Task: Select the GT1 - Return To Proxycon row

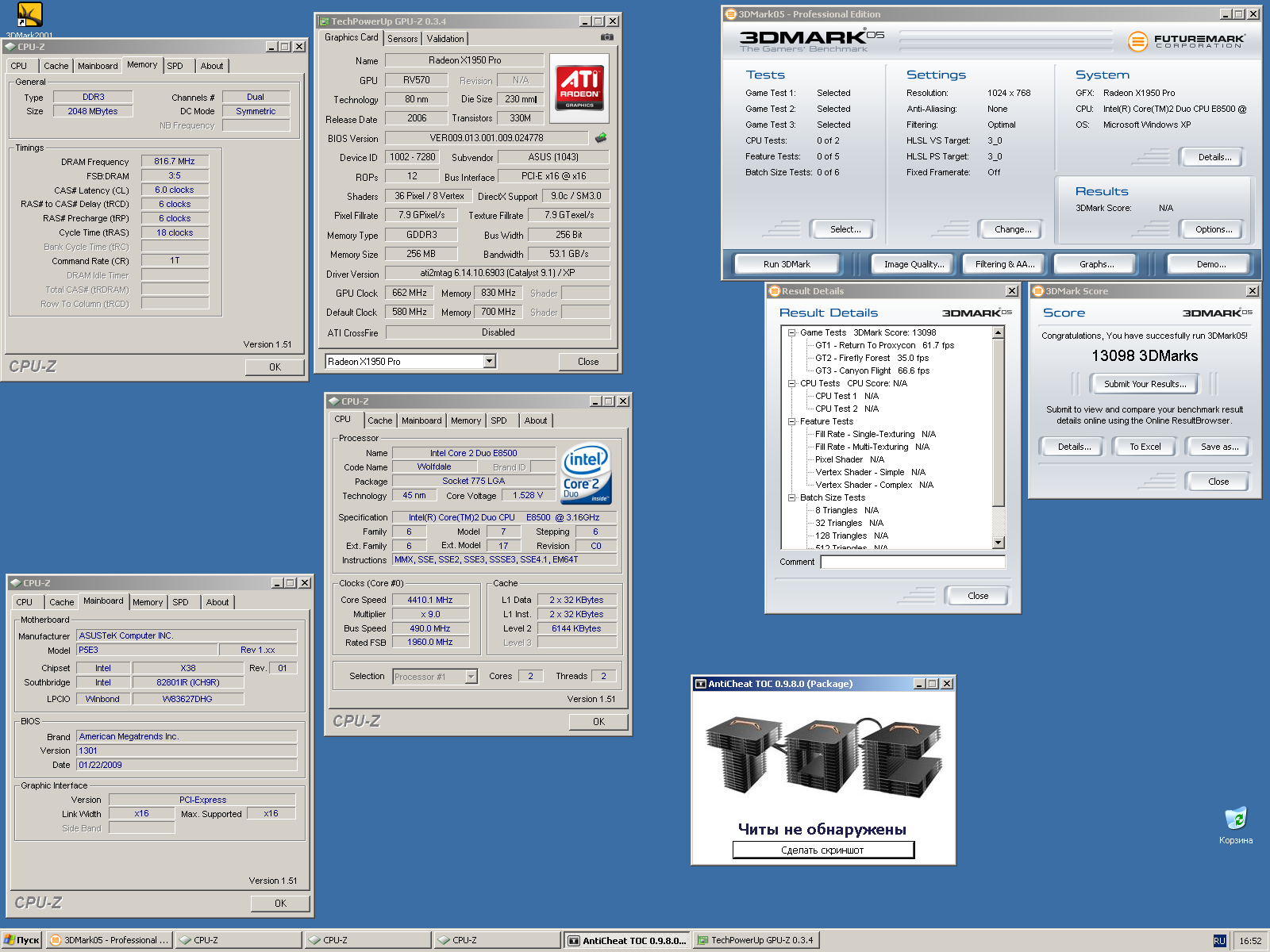Action: coord(884,345)
